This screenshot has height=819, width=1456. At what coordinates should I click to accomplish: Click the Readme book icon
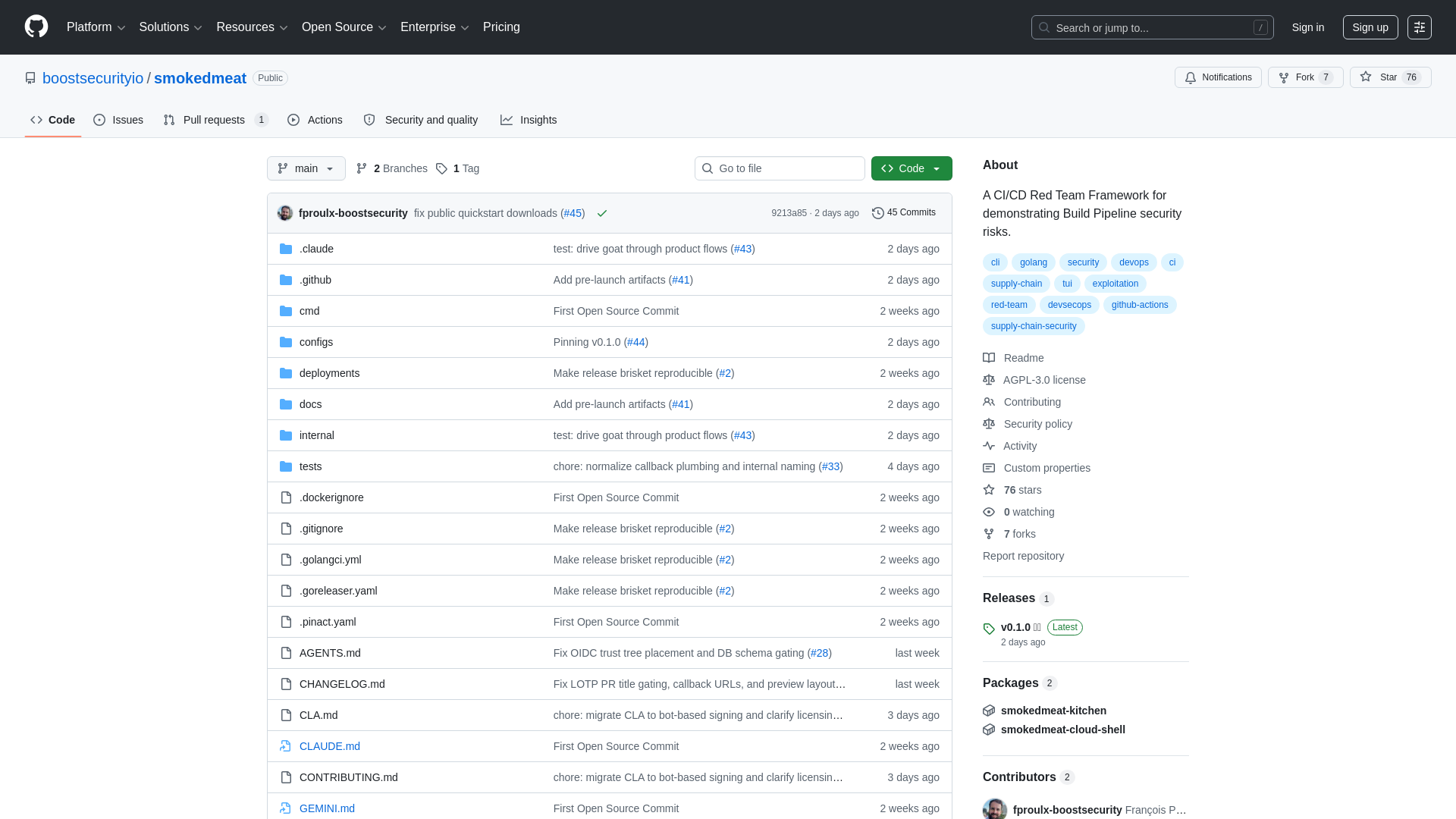click(x=989, y=358)
